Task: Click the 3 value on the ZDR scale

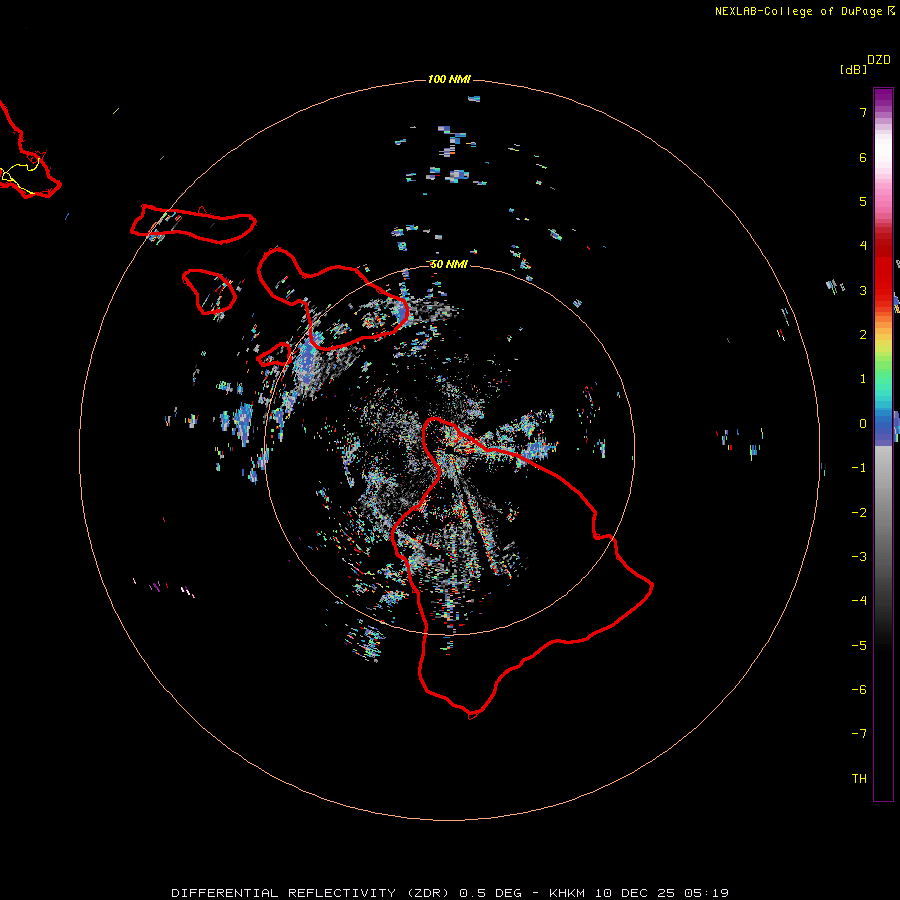Action: (863, 290)
